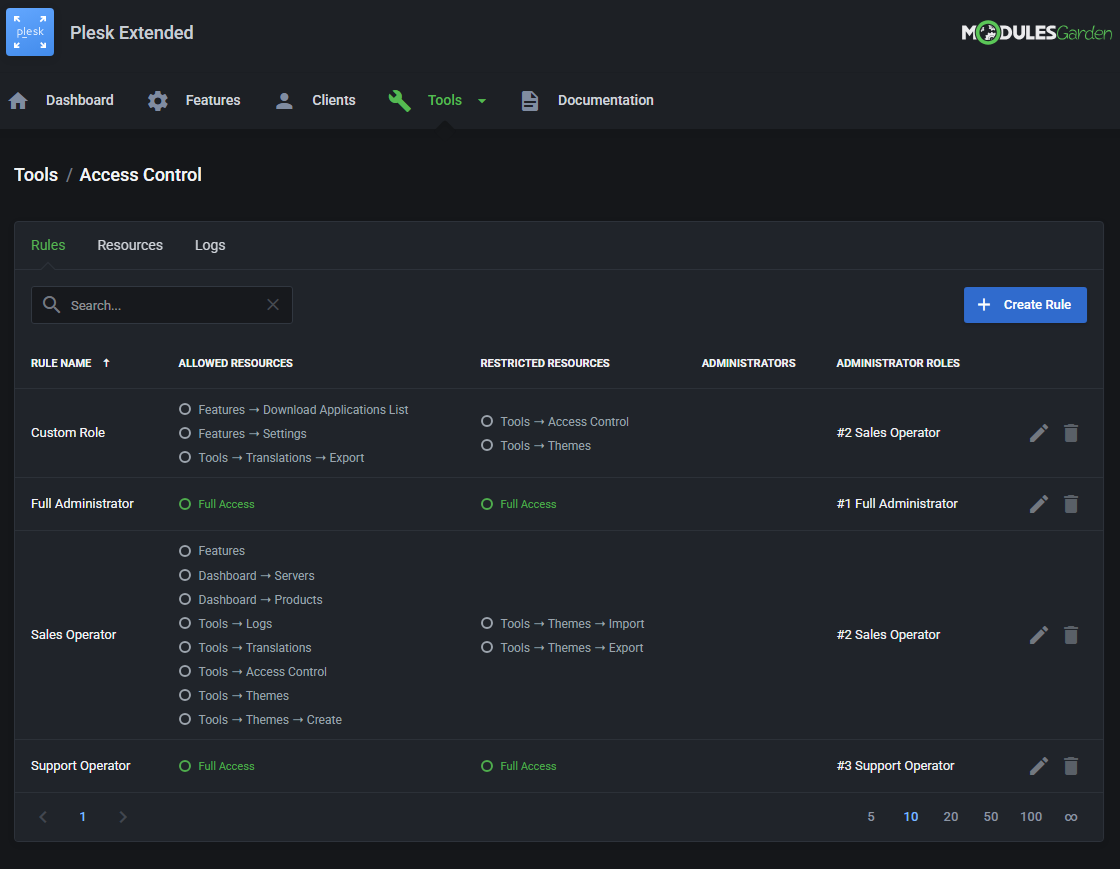Show 50 results per page
This screenshot has height=869, width=1120.
click(991, 817)
